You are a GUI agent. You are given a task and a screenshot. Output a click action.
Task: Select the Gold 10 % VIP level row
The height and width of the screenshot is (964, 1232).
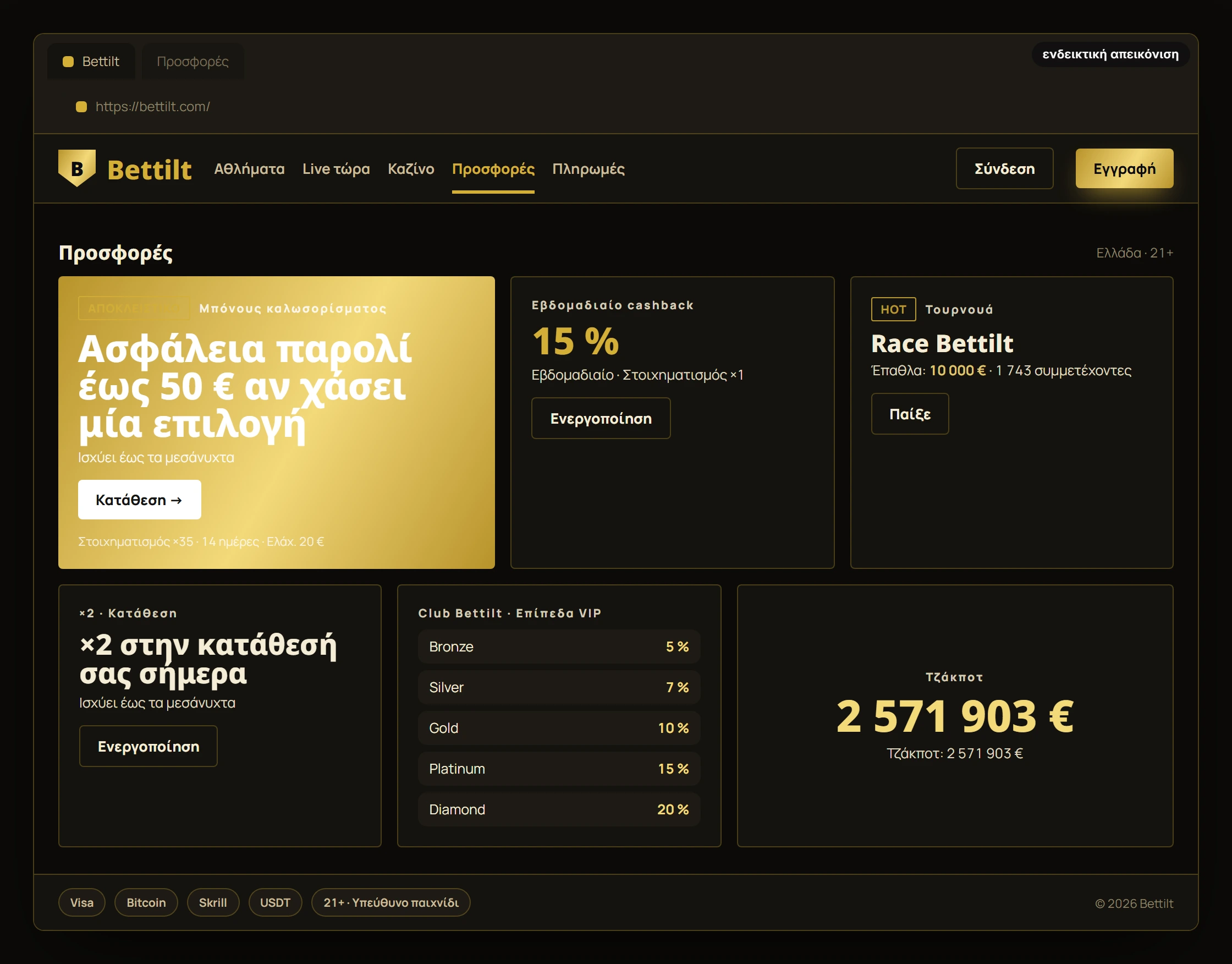pyautogui.click(x=558, y=728)
